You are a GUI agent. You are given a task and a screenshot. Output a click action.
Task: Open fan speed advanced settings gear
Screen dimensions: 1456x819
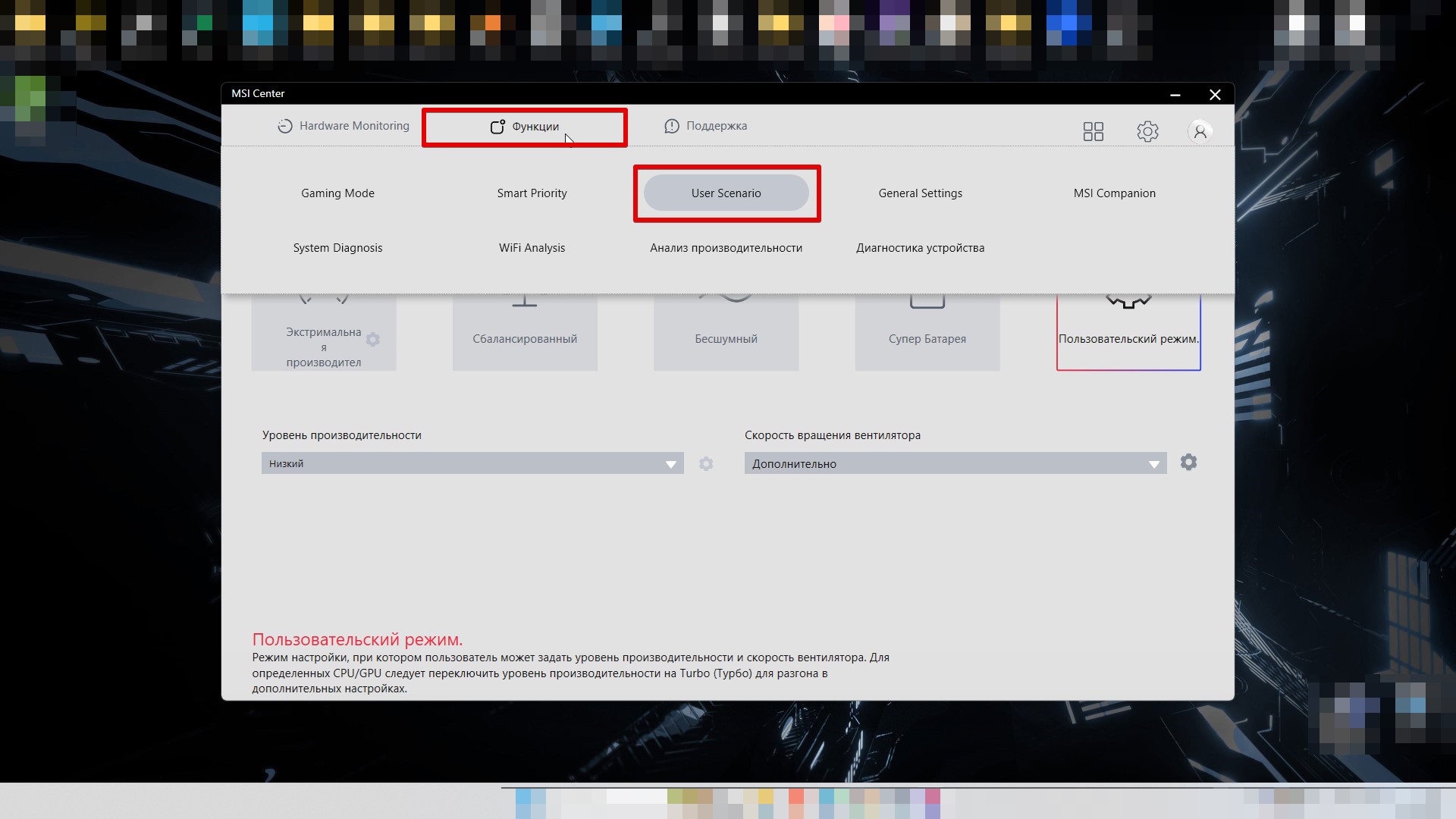[1188, 462]
